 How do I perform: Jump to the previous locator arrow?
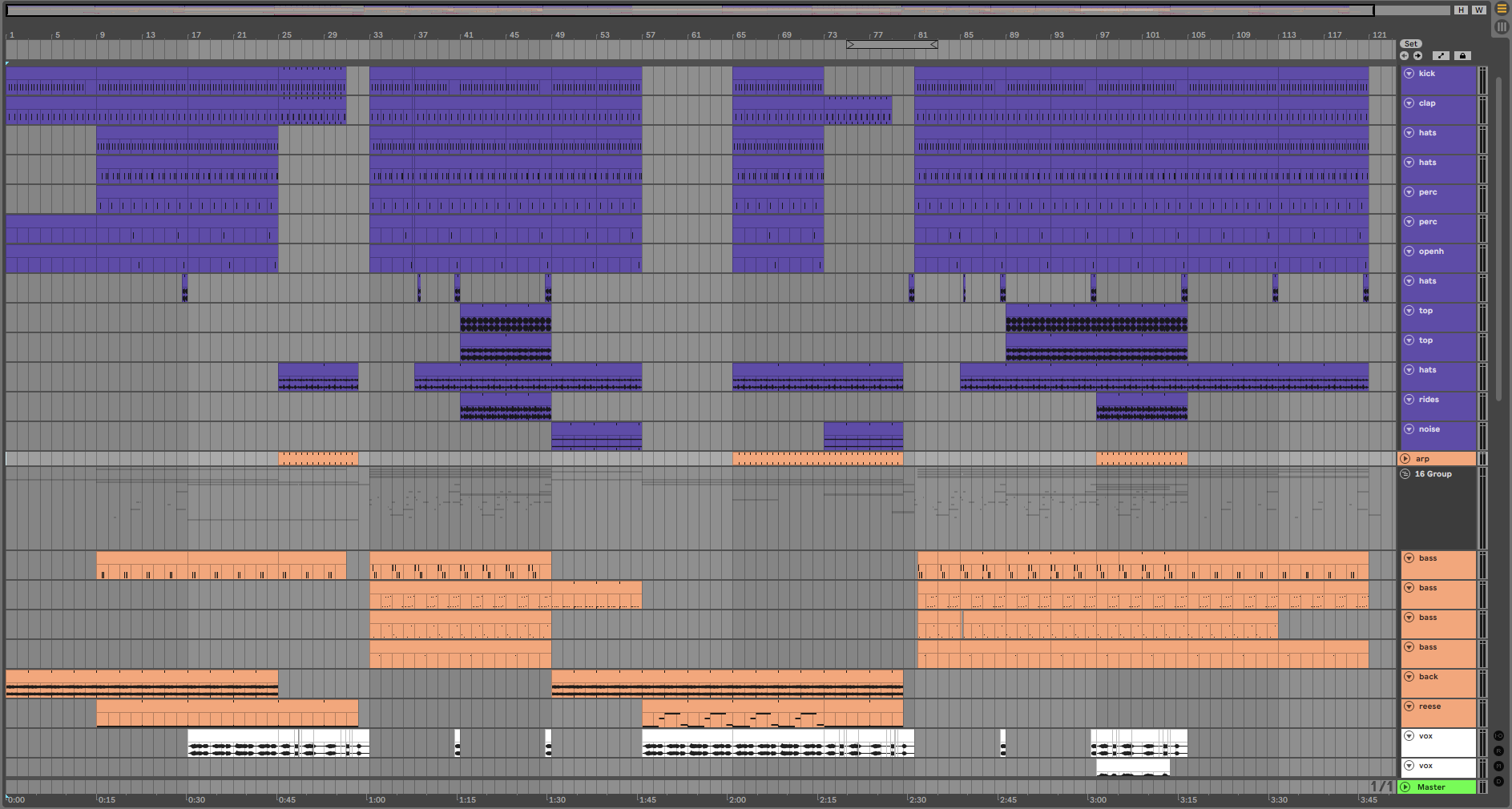(x=1404, y=56)
